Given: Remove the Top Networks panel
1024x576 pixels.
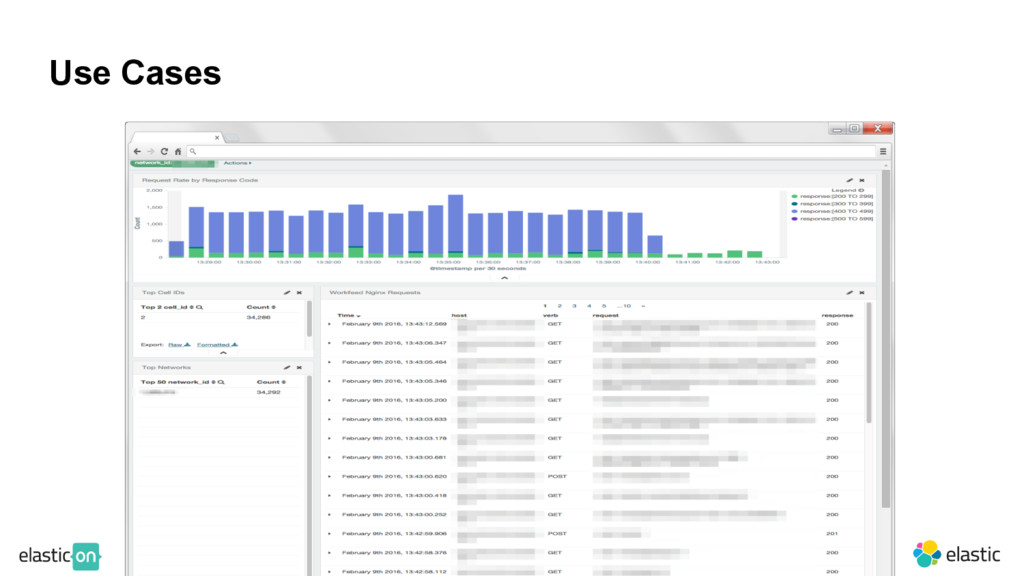Looking at the screenshot, I should tap(299, 368).
